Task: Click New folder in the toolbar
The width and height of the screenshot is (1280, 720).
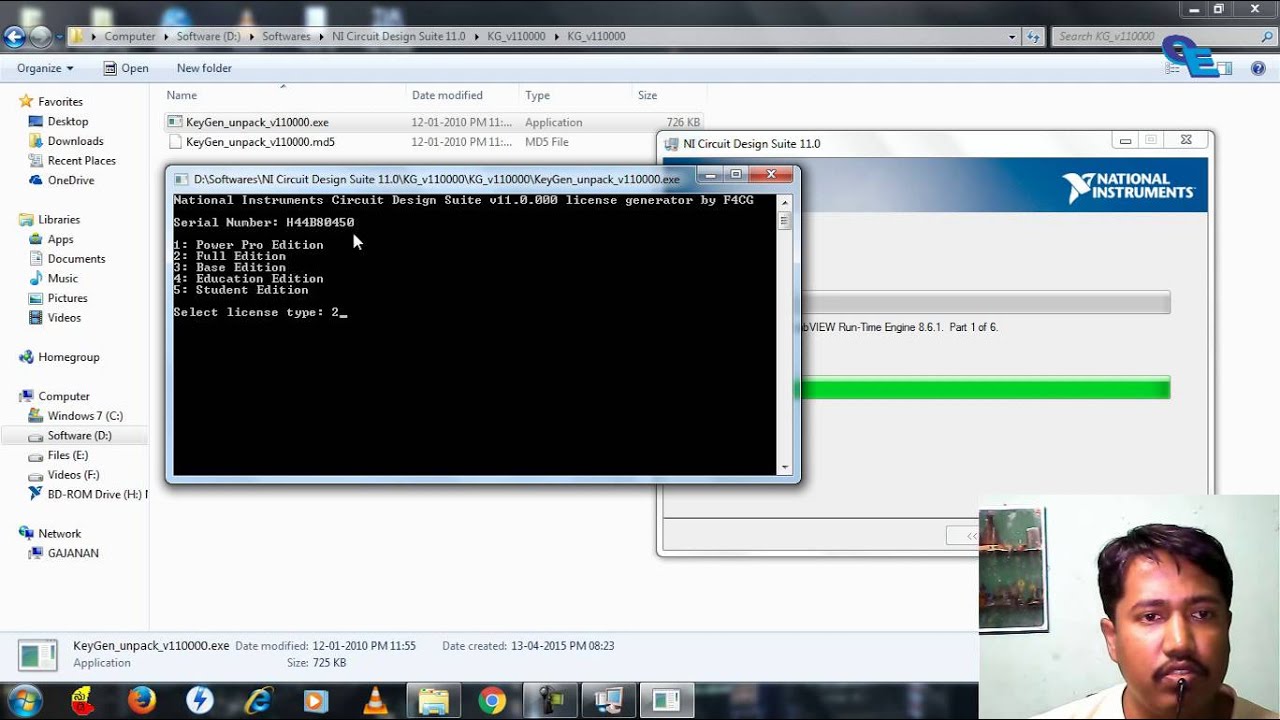Action: tap(204, 68)
